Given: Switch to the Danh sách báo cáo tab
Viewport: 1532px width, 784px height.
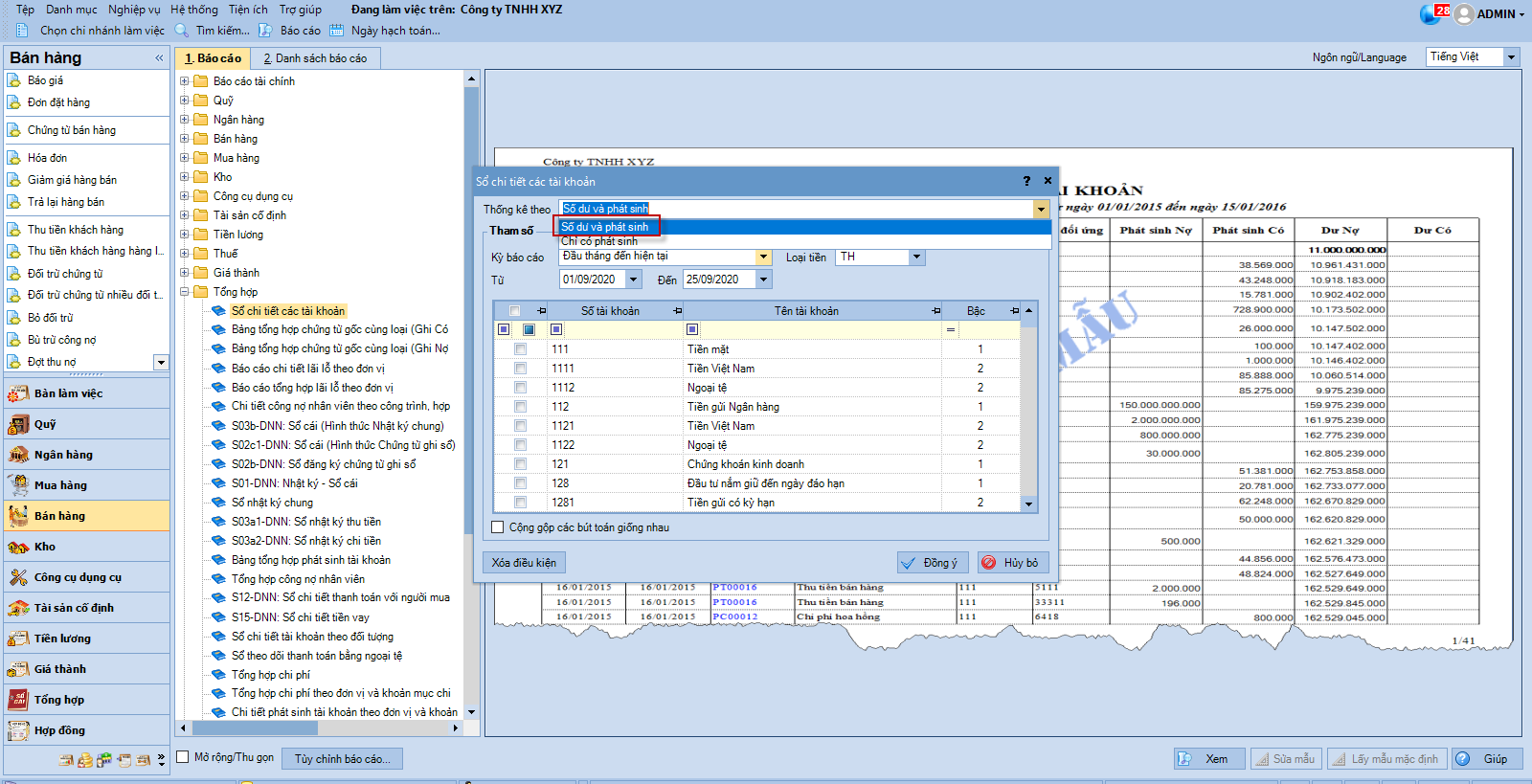Looking at the screenshot, I should point(315,58).
